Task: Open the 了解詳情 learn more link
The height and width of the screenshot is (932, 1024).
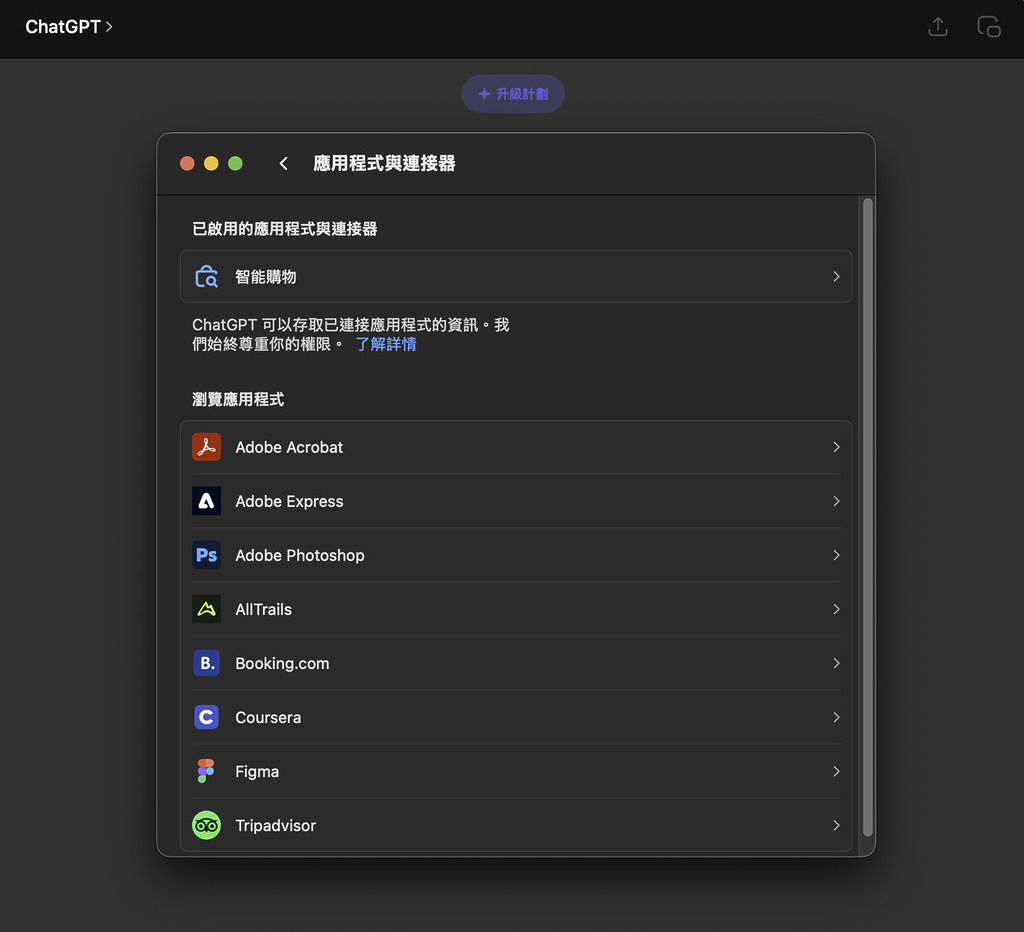Action: pyautogui.click(x=386, y=344)
